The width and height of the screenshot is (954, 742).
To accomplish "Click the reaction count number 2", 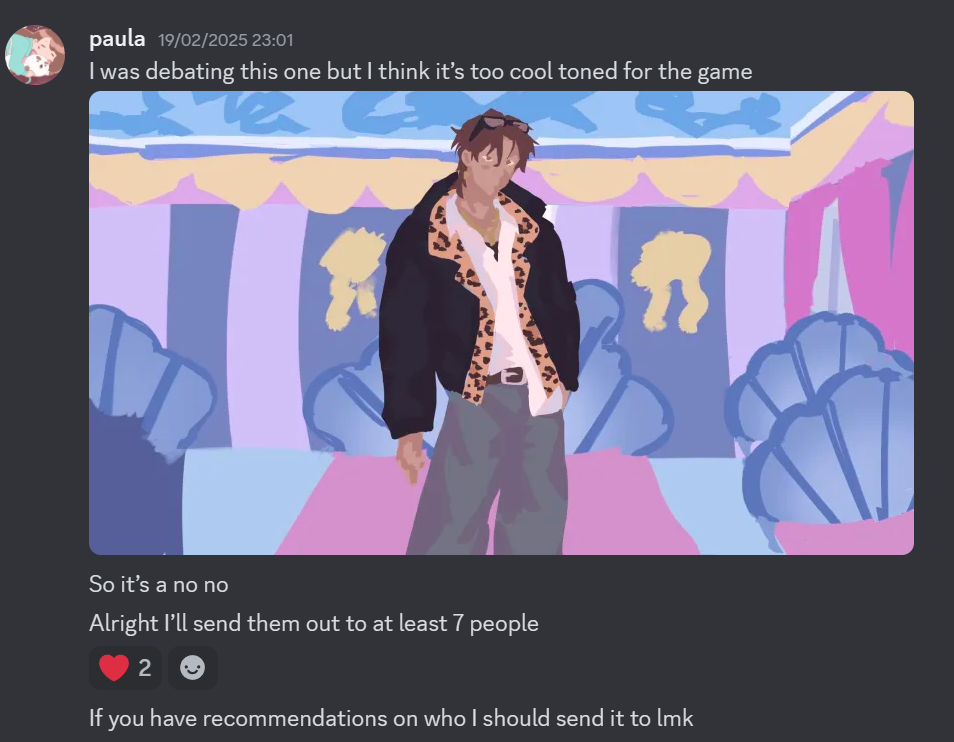I will pyautogui.click(x=145, y=668).
